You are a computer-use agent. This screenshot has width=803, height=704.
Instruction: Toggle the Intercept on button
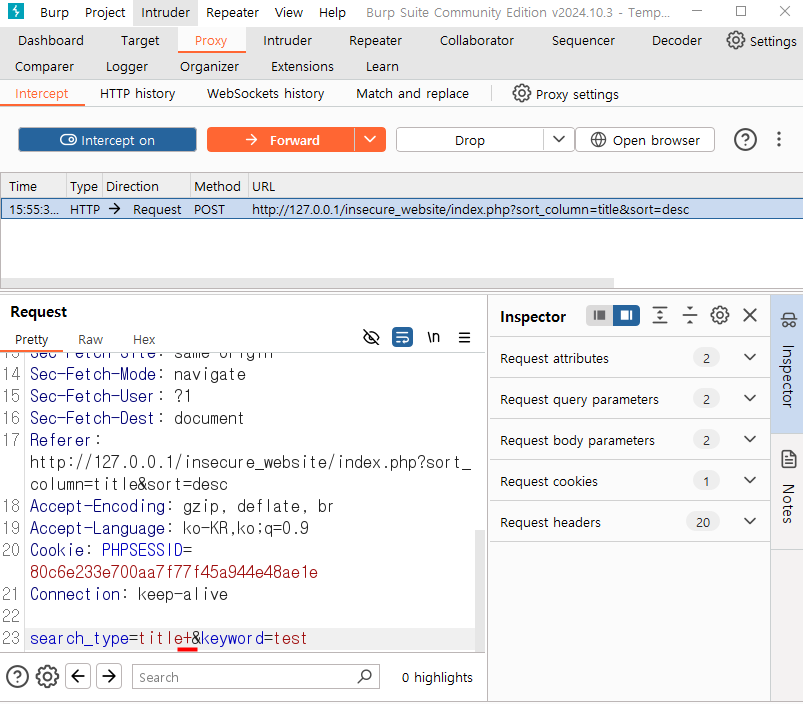(x=108, y=140)
